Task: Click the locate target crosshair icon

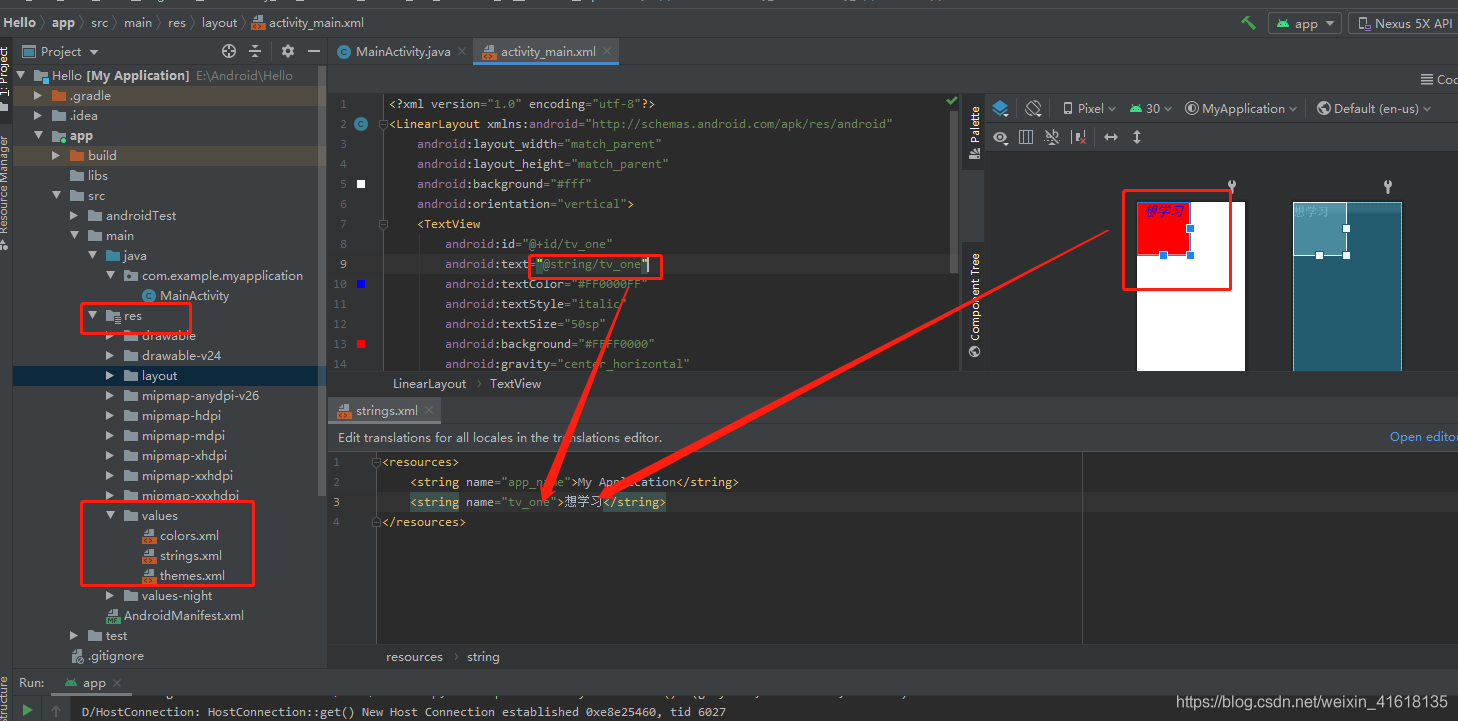Action: pyautogui.click(x=229, y=51)
